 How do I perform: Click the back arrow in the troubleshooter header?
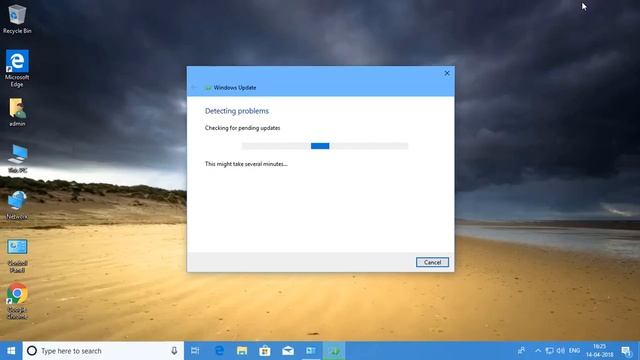coord(194,87)
